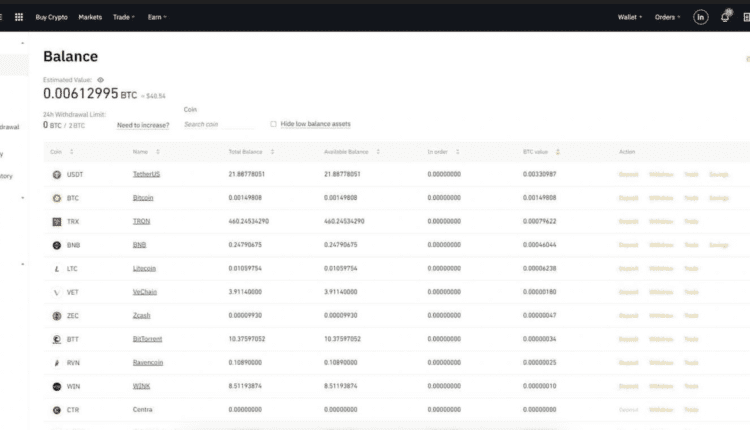Image resolution: width=750 pixels, height=430 pixels.
Task: Click Need to increase? link
Action: point(143,125)
